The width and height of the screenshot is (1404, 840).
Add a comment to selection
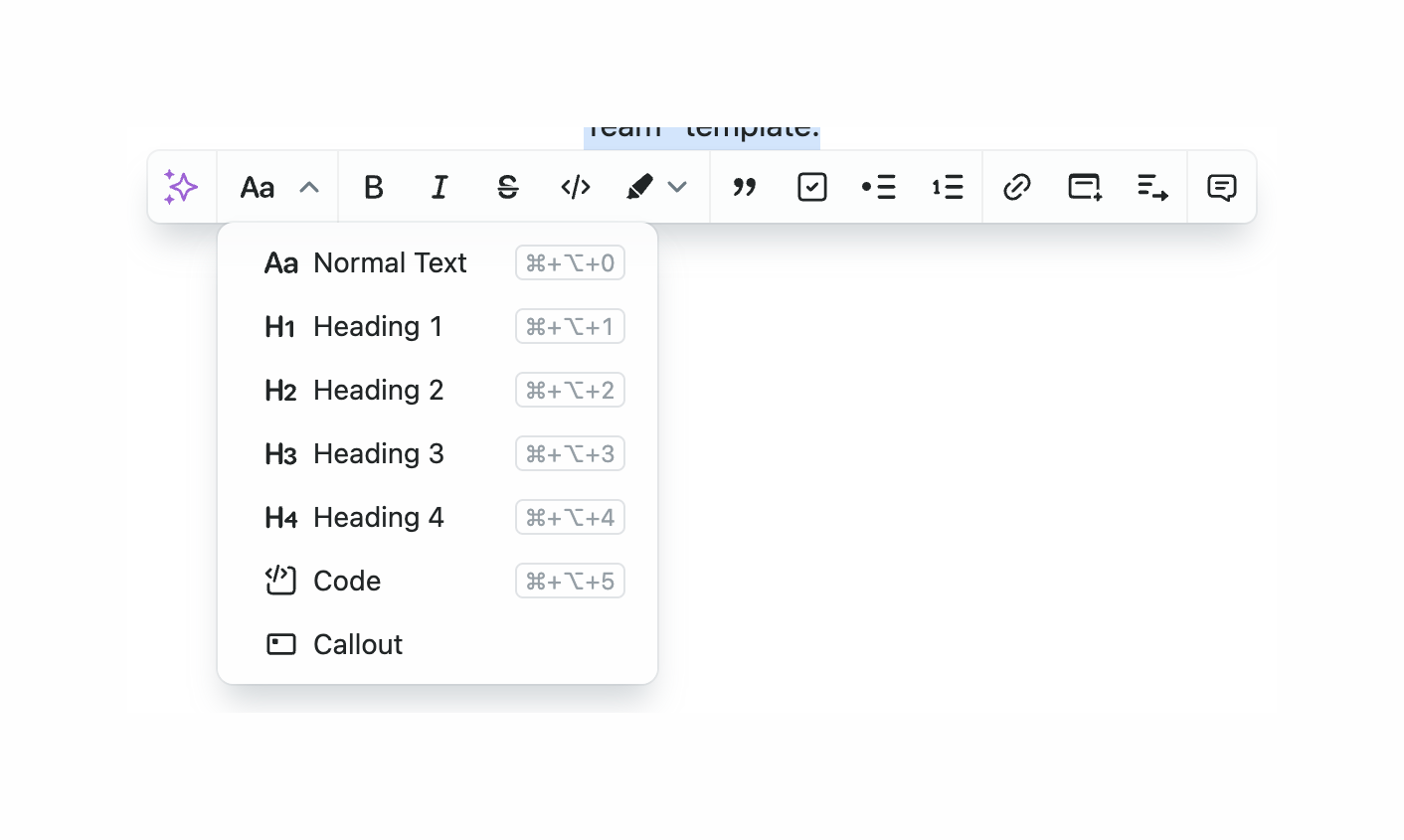click(x=1221, y=187)
